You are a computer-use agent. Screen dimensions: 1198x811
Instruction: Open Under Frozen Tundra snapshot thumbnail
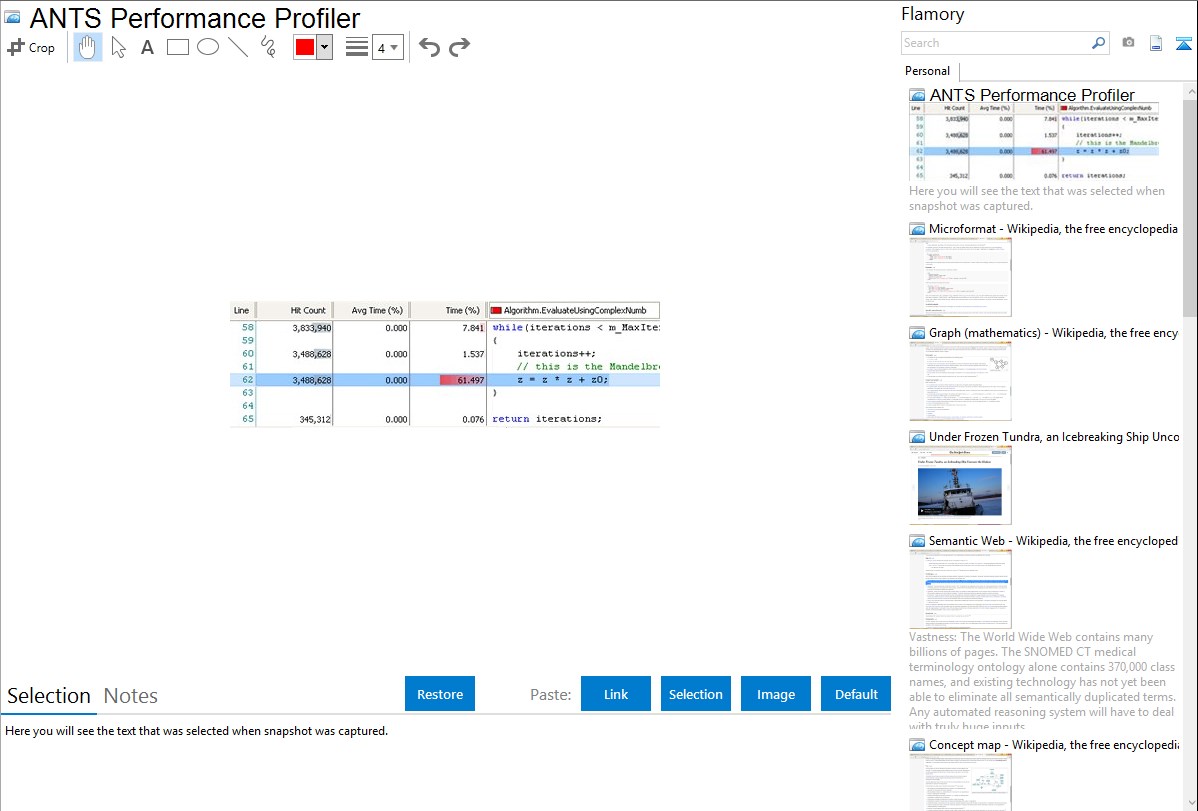pos(960,485)
